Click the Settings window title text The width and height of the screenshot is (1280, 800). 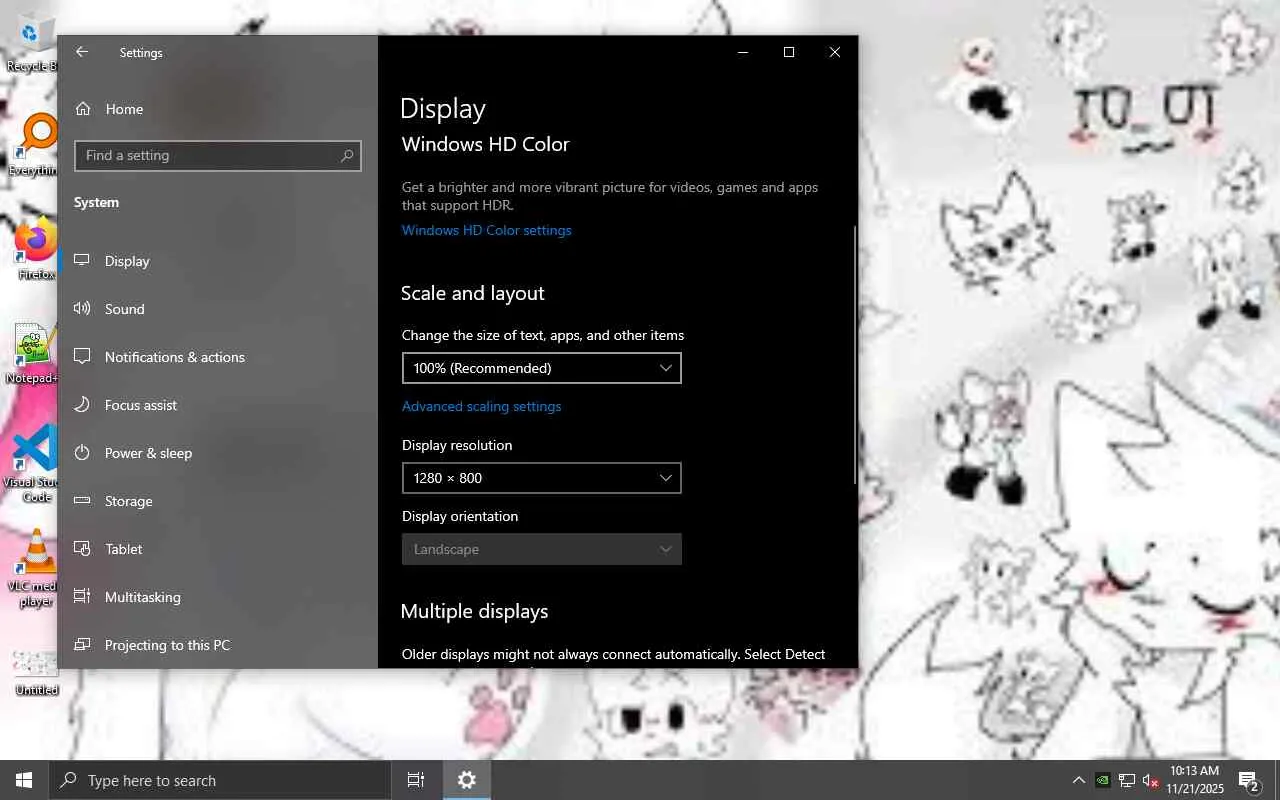[x=141, y=52]
